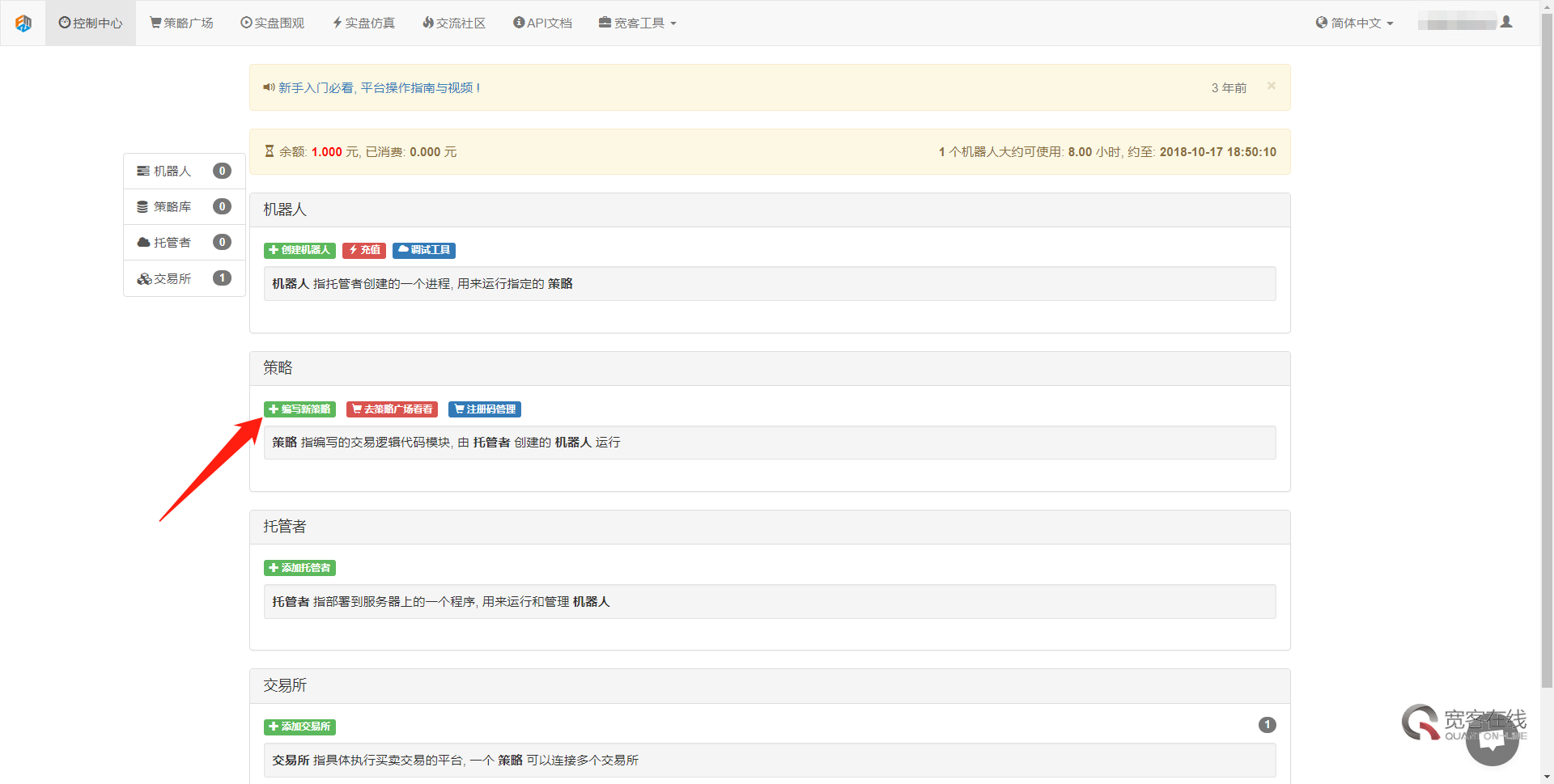
Task: Click the expiry time 2018-10-17 18:50:10
Action: pos(1217,152)
